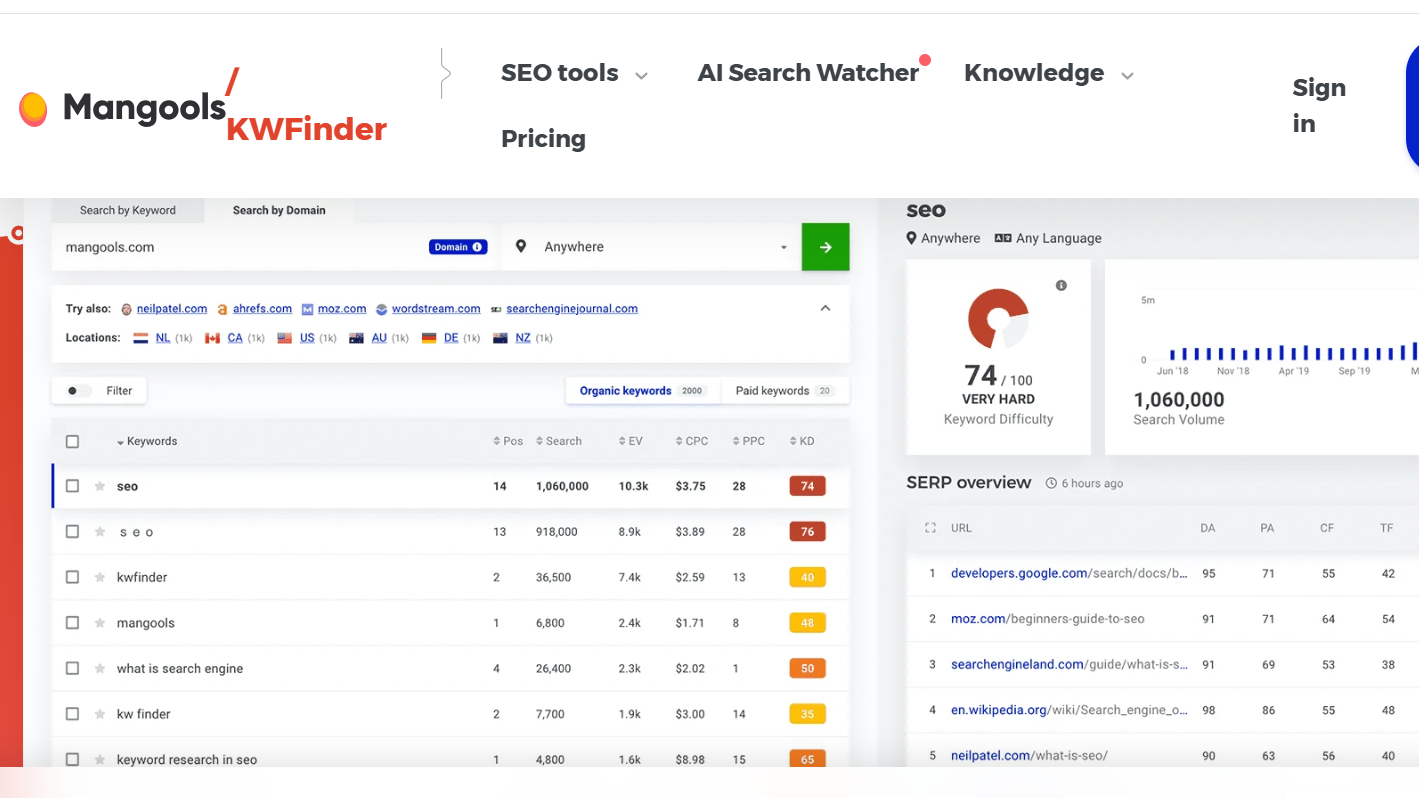
Task: Click the Domain info badge in search bar
Action: pyautogui.click(x=457, y=247)
